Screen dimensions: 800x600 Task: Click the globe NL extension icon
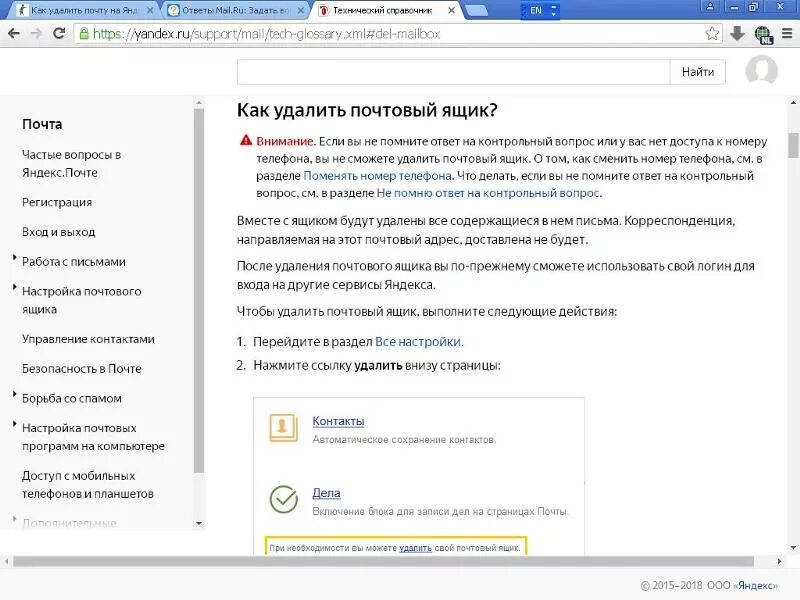763,35
